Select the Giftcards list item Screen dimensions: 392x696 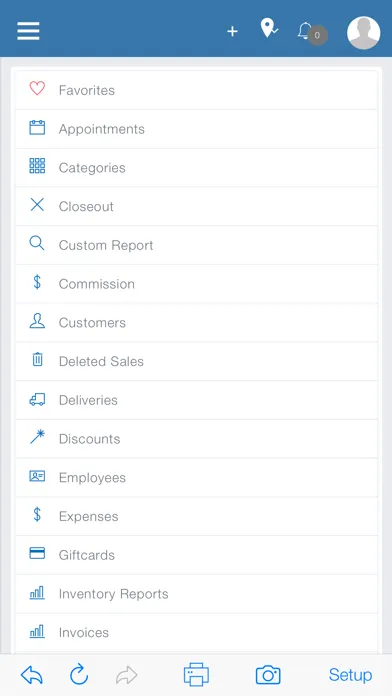coord(197,555)
